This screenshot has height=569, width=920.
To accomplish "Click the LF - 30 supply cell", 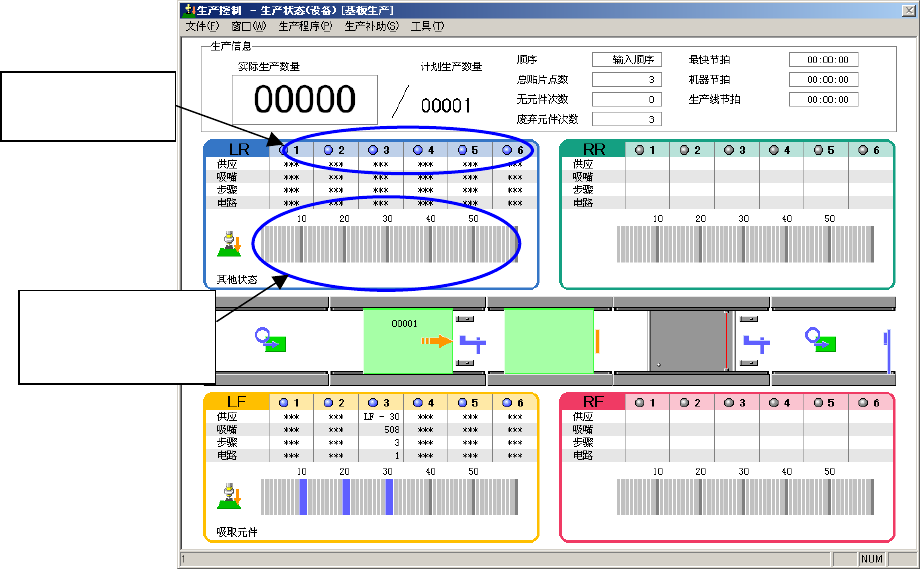I will [381, 417].
